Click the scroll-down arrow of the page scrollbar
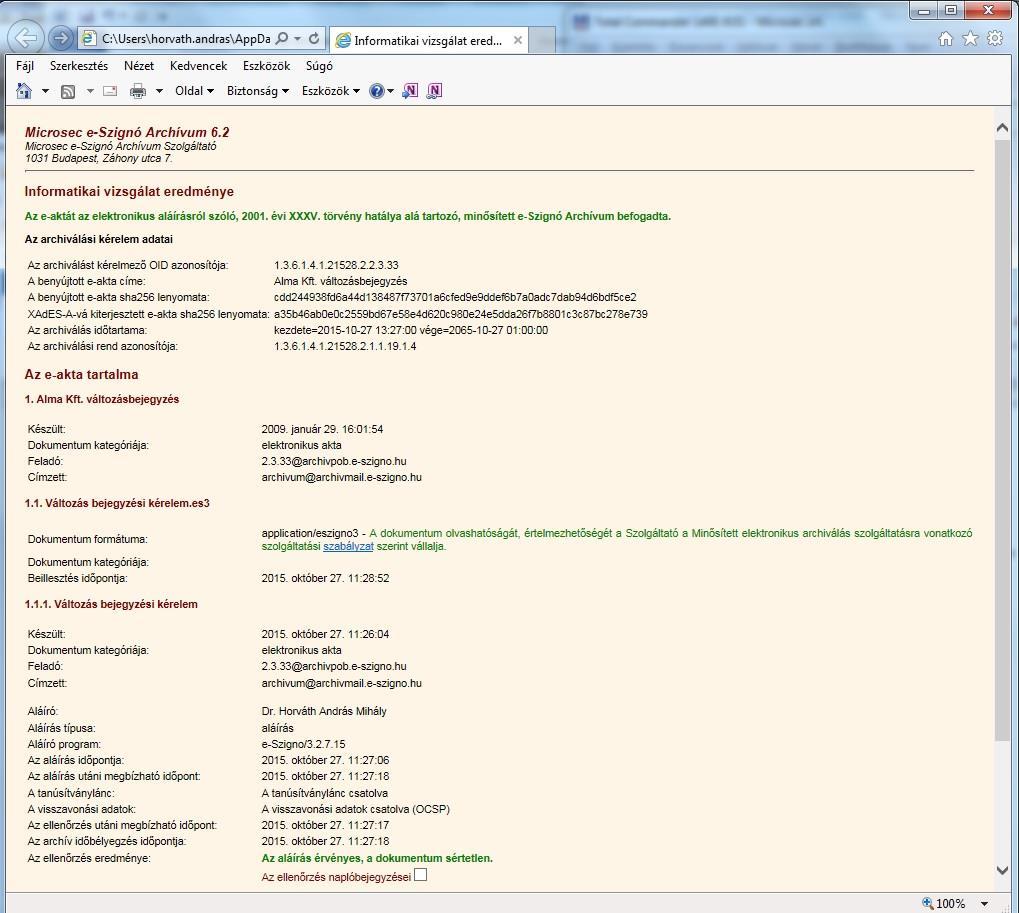1019x913 pixels. coord(1002,870)
